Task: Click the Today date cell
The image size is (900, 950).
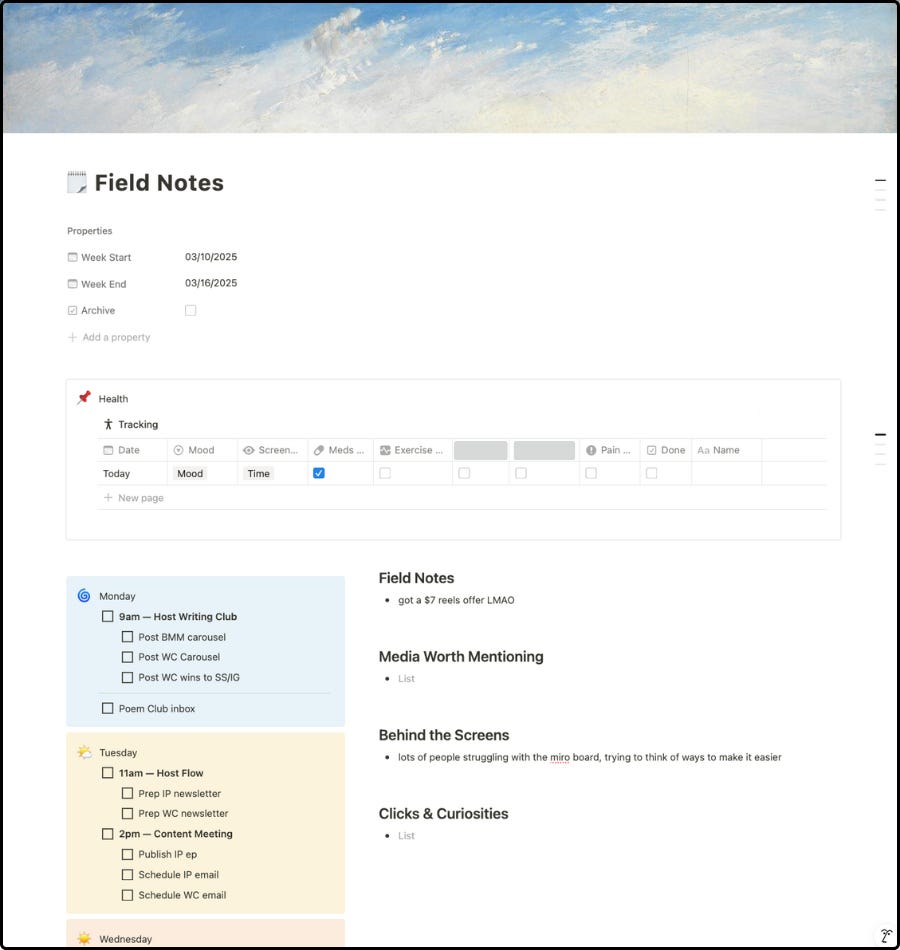Action: 132,474
